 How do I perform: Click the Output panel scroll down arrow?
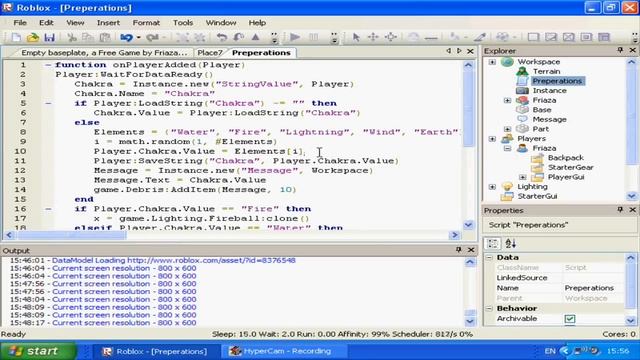click(x=470, y=322)
